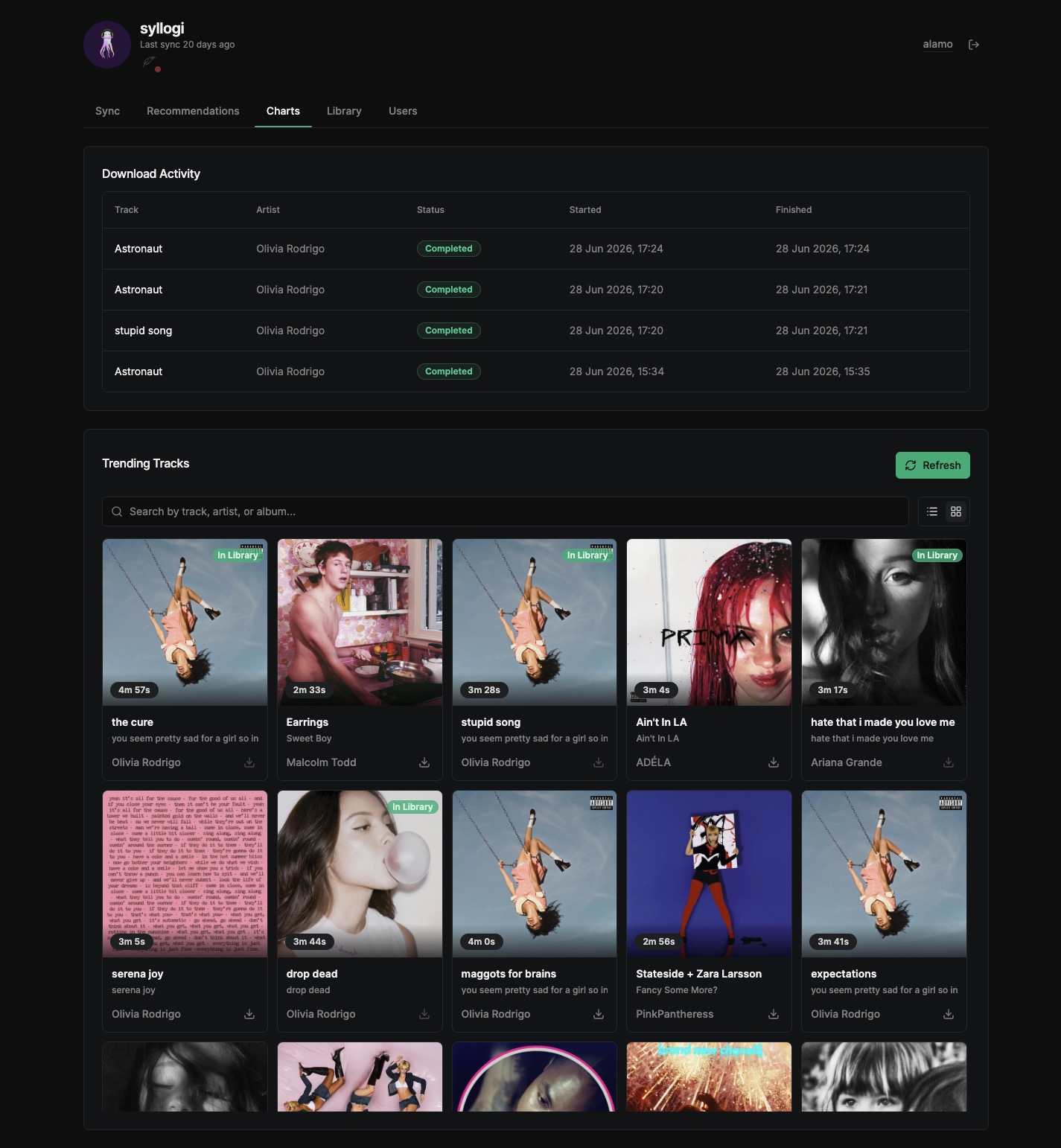Screen dimensions: 1061x1148
Task: Focus the track, artist, or album search field
Action: pyautogui.click(x=505, y=511)
